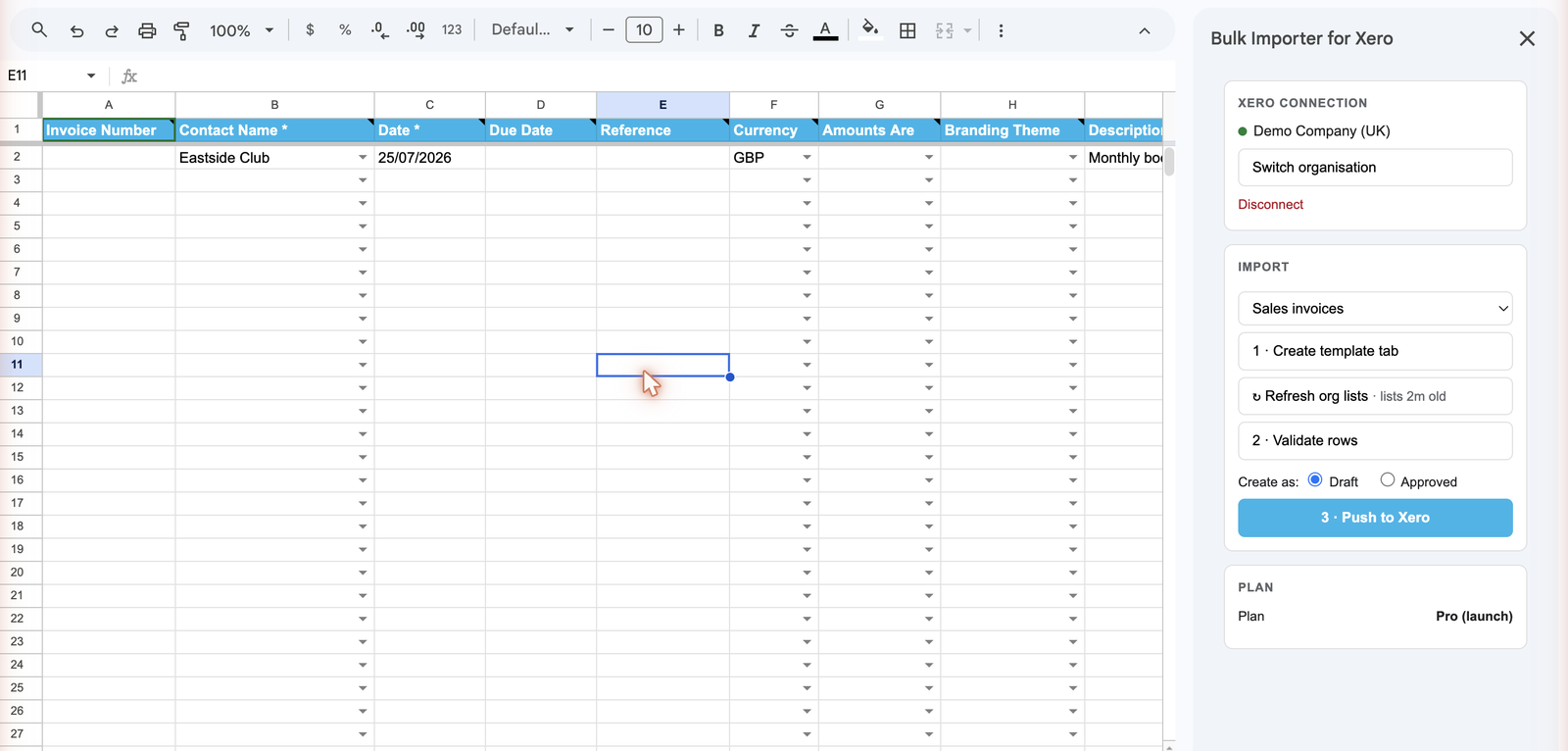Collapse the toolbar with the up chevron
1568x751 pixels.
[x=1144, y=30]
